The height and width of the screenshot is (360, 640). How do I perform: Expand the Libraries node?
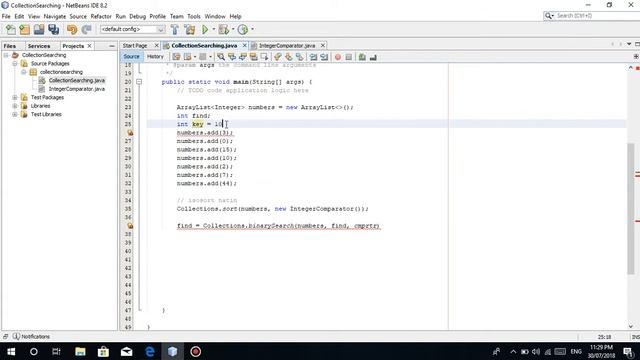pyautogui.click(x=15, y=106)
